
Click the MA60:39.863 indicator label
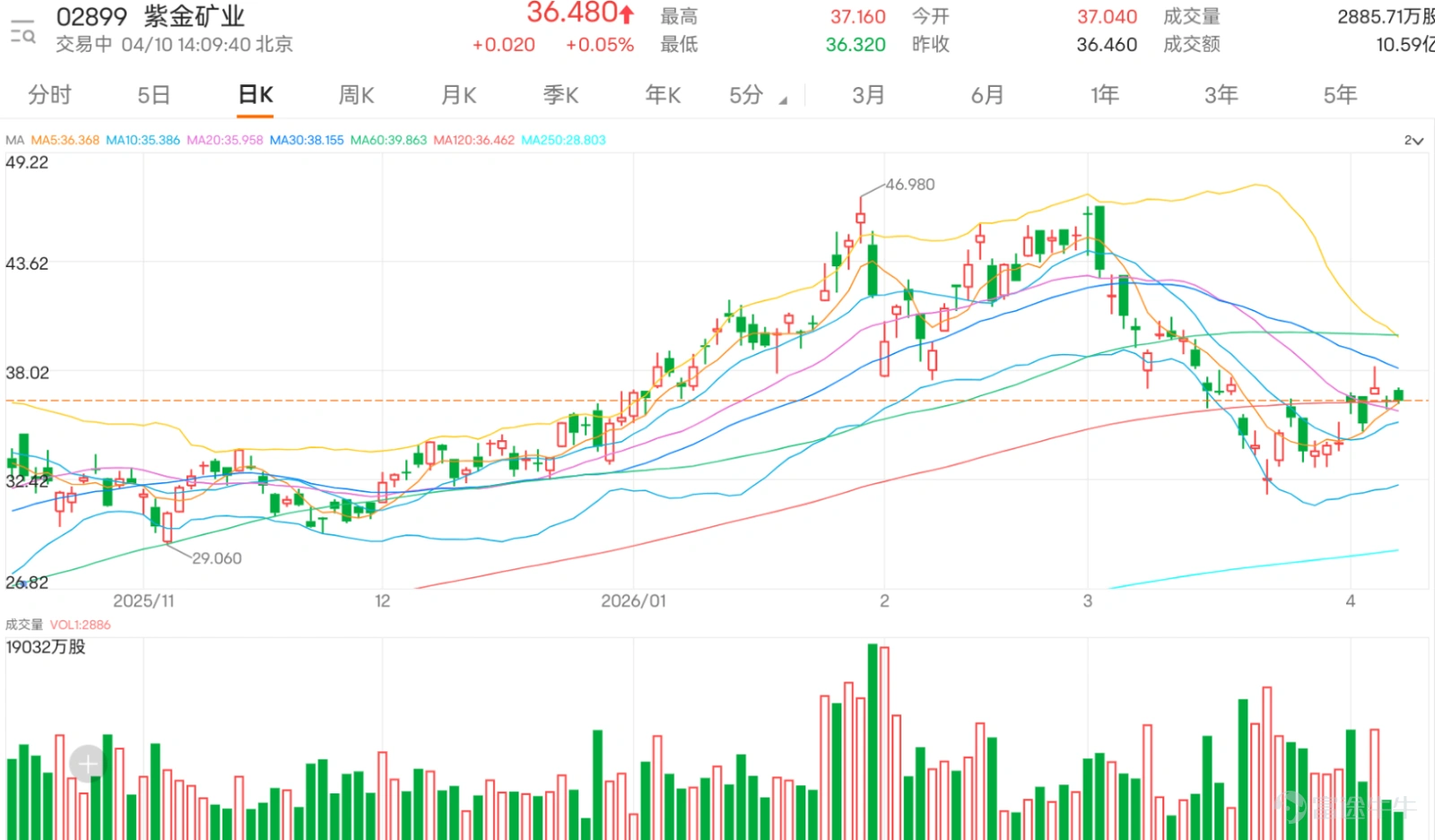pos(388,140)
